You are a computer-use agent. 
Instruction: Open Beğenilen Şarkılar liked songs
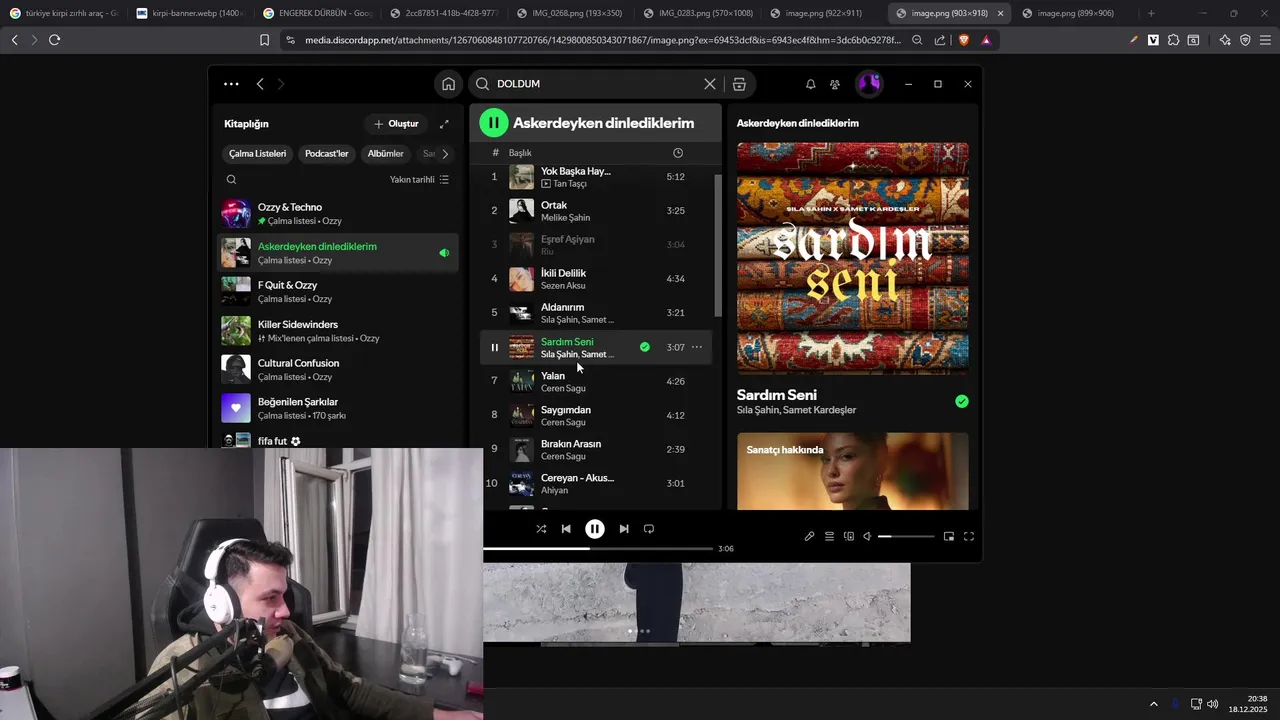tap(338, 408)
